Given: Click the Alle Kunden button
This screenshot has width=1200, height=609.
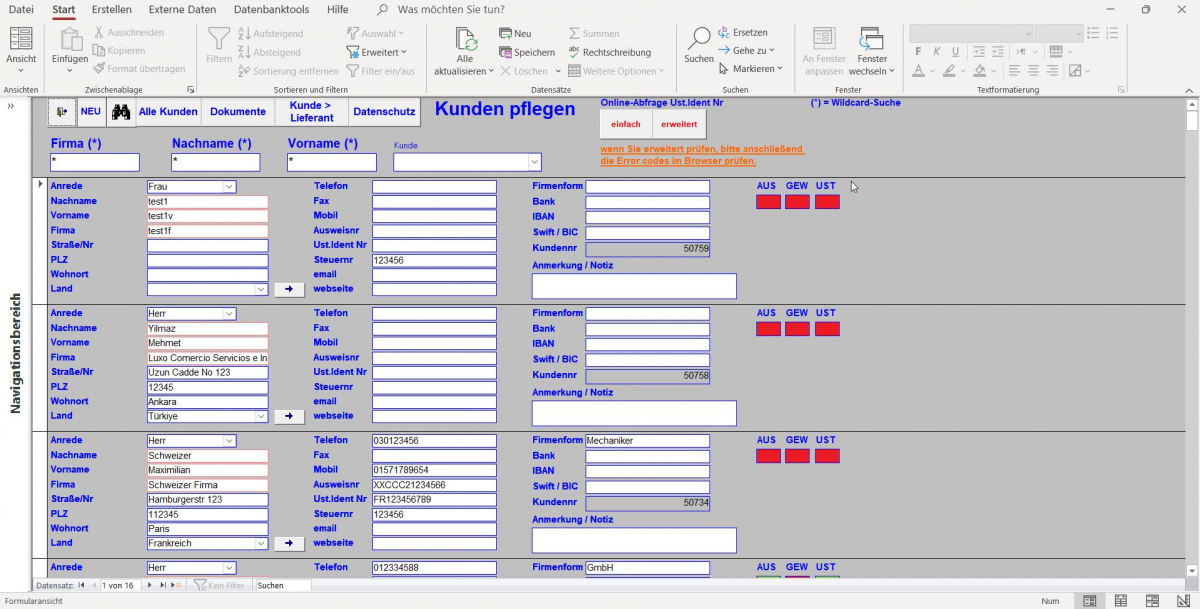Looking at the screenshot, I should 168,112.
